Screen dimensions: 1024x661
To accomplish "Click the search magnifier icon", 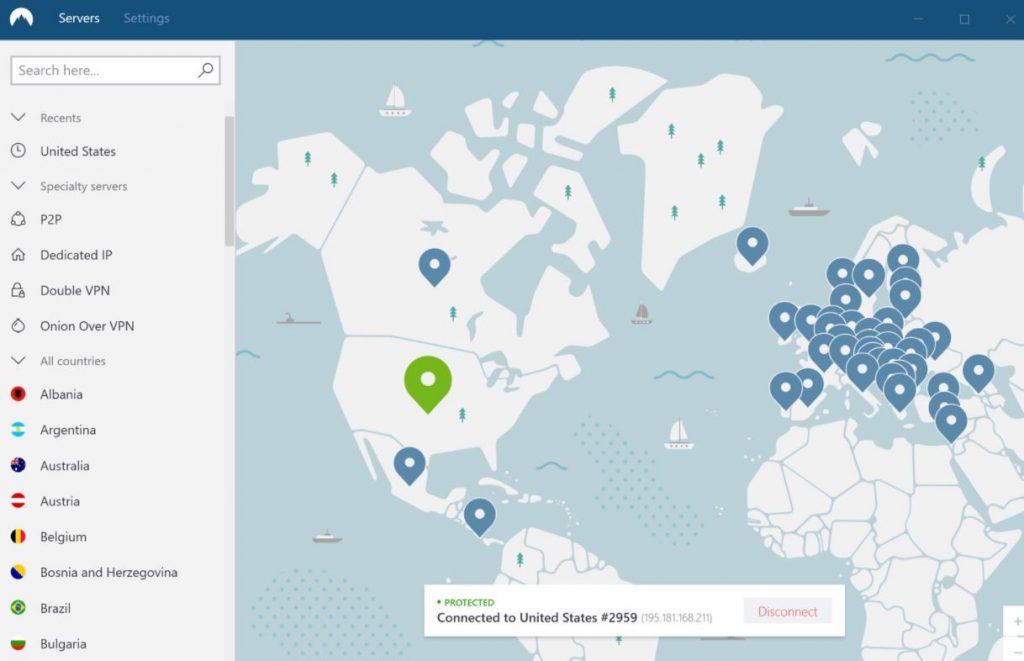I will click(206, 70).
